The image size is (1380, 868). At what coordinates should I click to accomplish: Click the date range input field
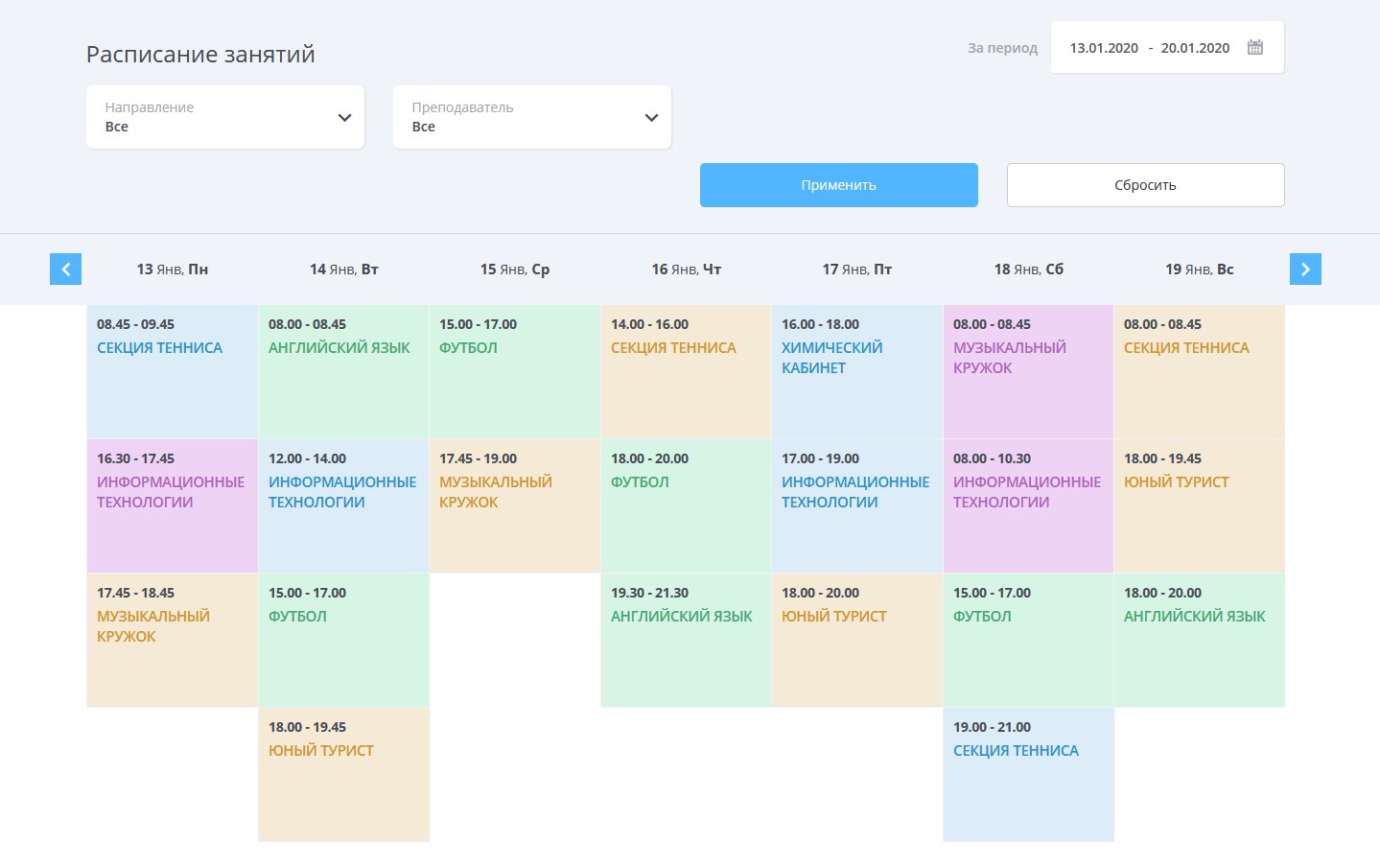(x=1149, y=48)
